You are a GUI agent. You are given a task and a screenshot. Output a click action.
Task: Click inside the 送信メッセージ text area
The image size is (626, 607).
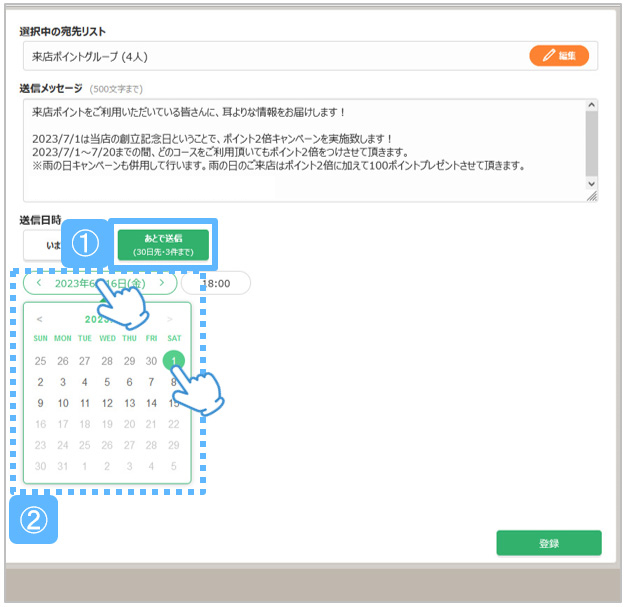300,150
